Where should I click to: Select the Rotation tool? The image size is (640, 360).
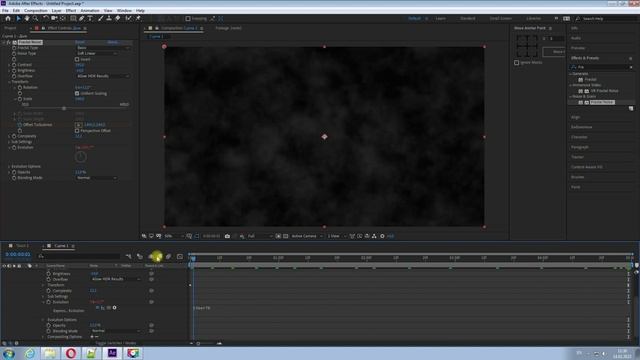click(x=46, y=18)
